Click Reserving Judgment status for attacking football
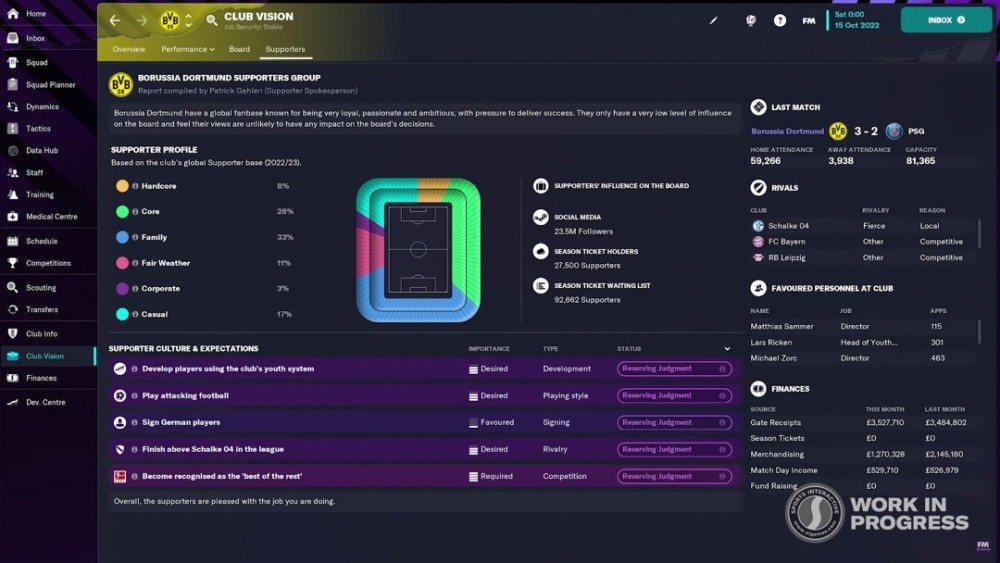Viewport: 1000px width, 563px height. tap(674, 395)
